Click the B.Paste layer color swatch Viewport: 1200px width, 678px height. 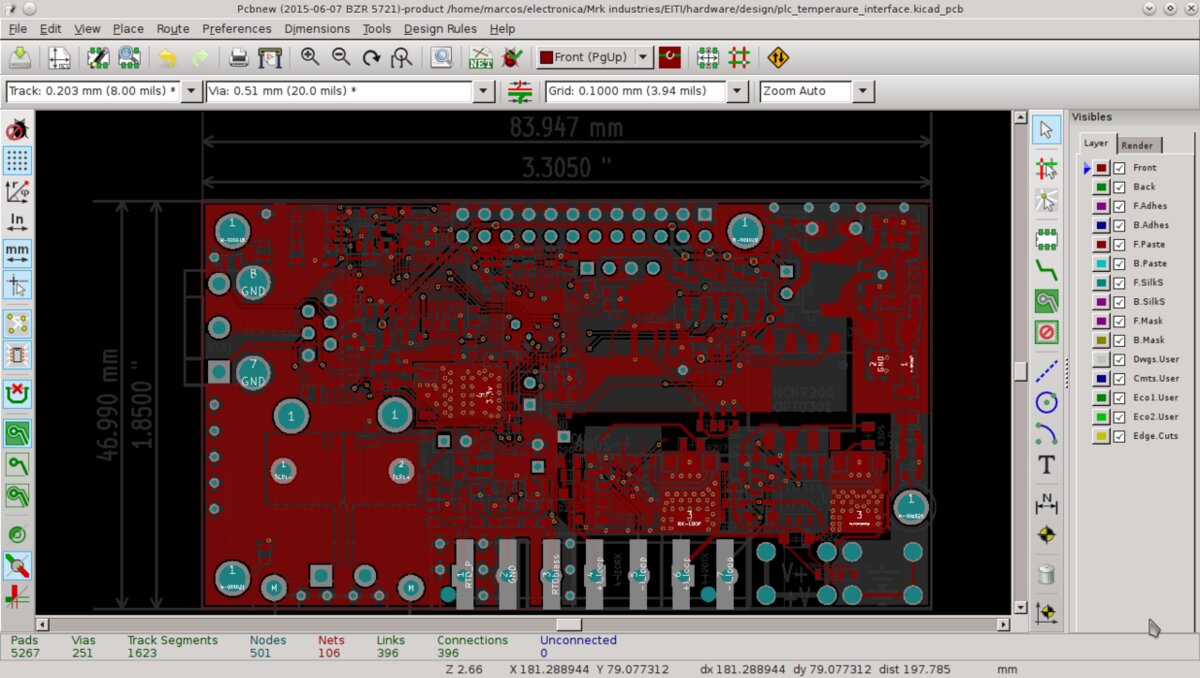(1101, 264)
